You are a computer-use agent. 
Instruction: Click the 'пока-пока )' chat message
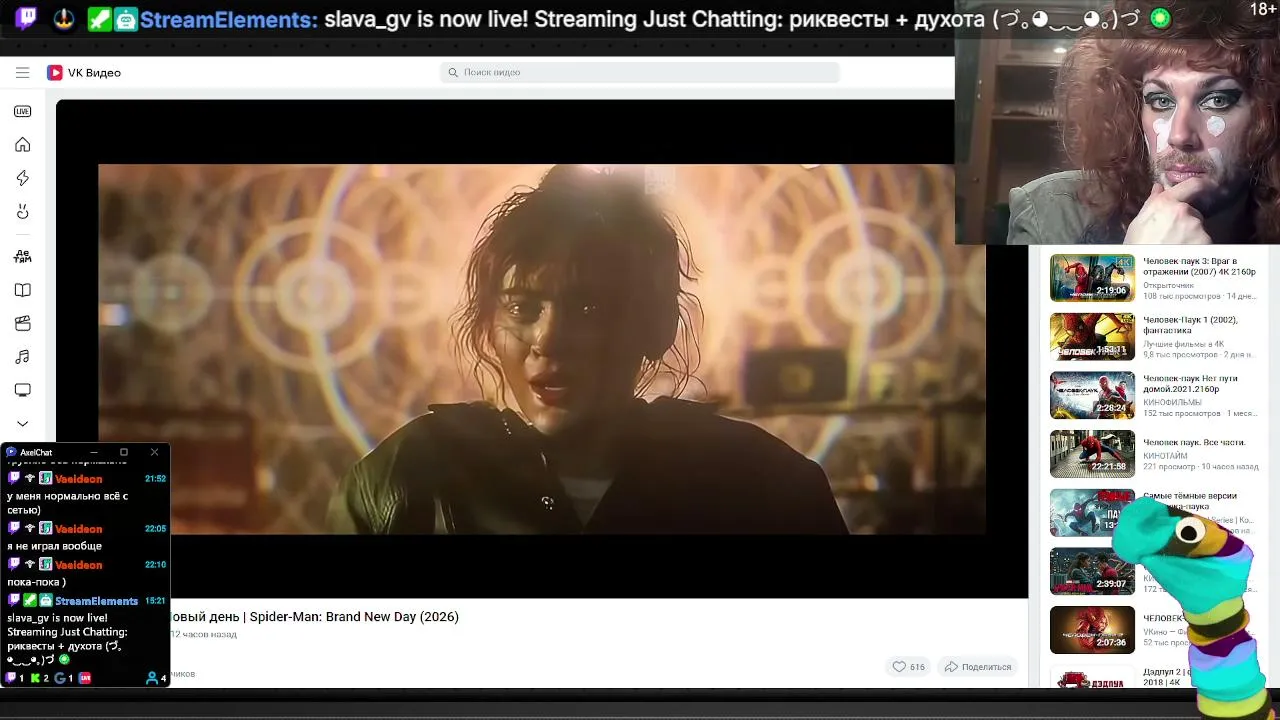click(36, 582)
